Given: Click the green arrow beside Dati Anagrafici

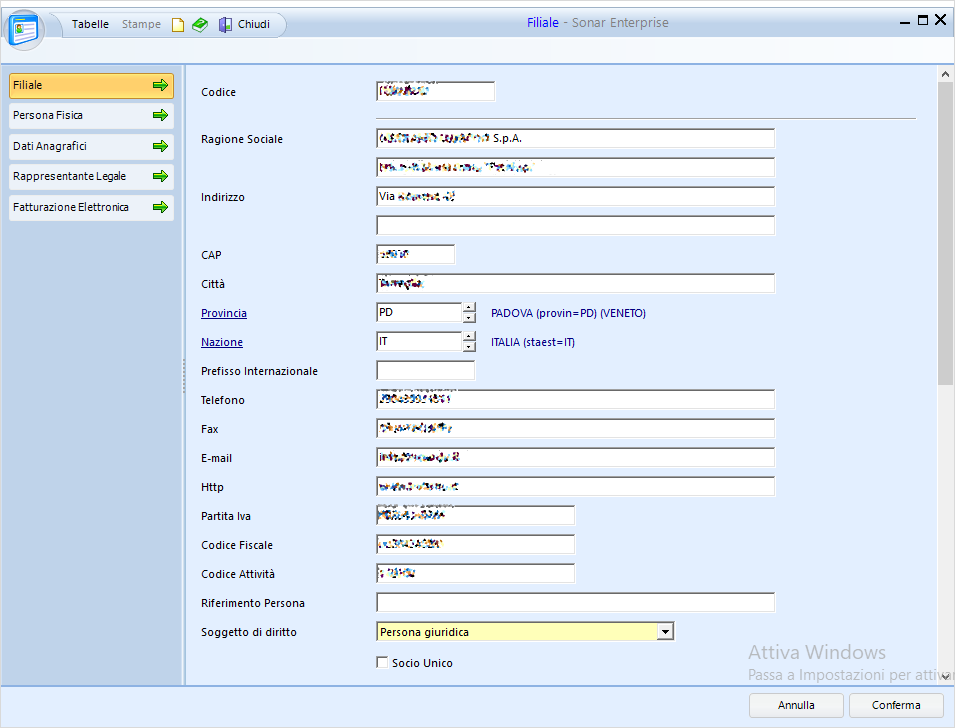Looking at the screenshot, I should point(160,146).
